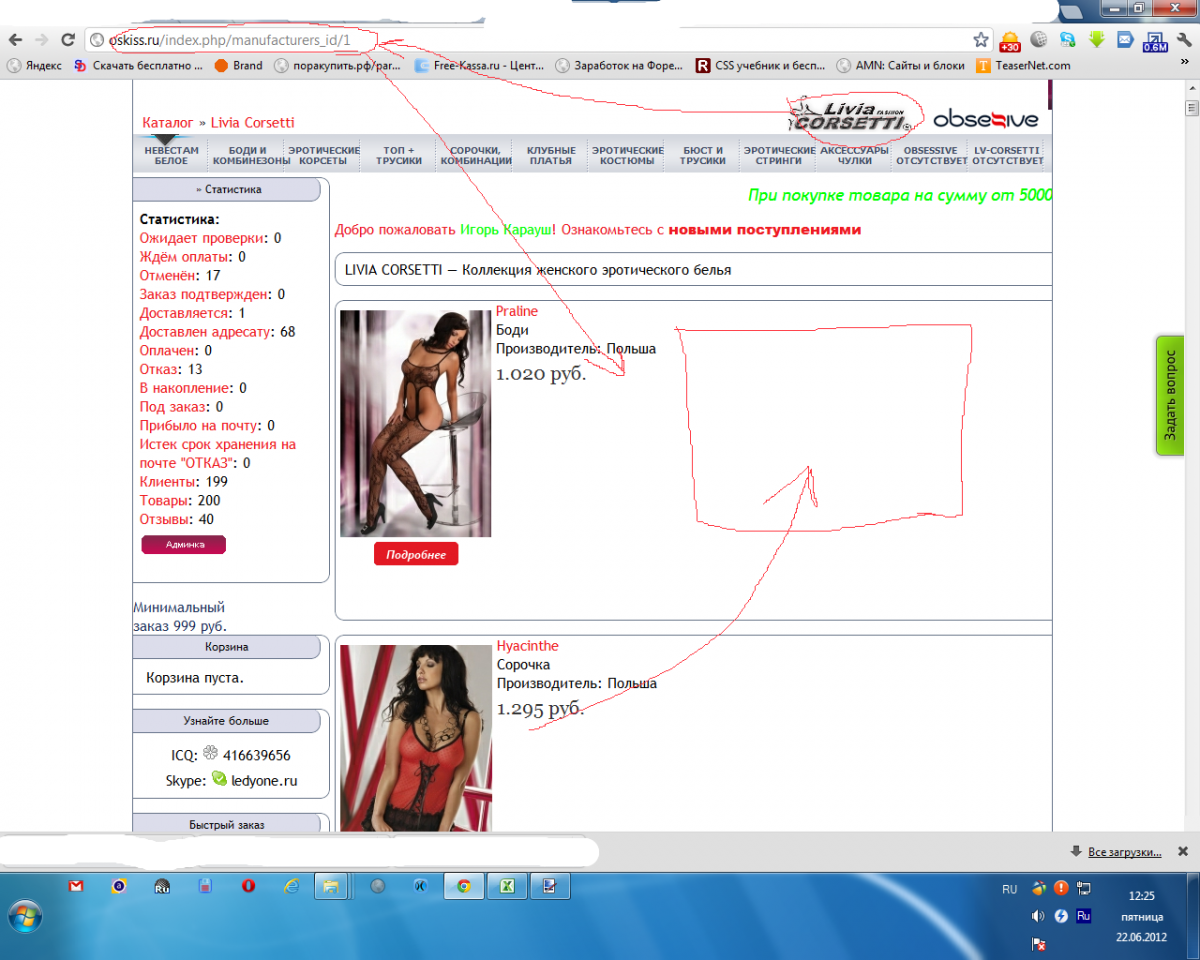Screen dimensions: 1200x960
Task: Click Отменён statistic link
Action: click(x=168, y=275)
